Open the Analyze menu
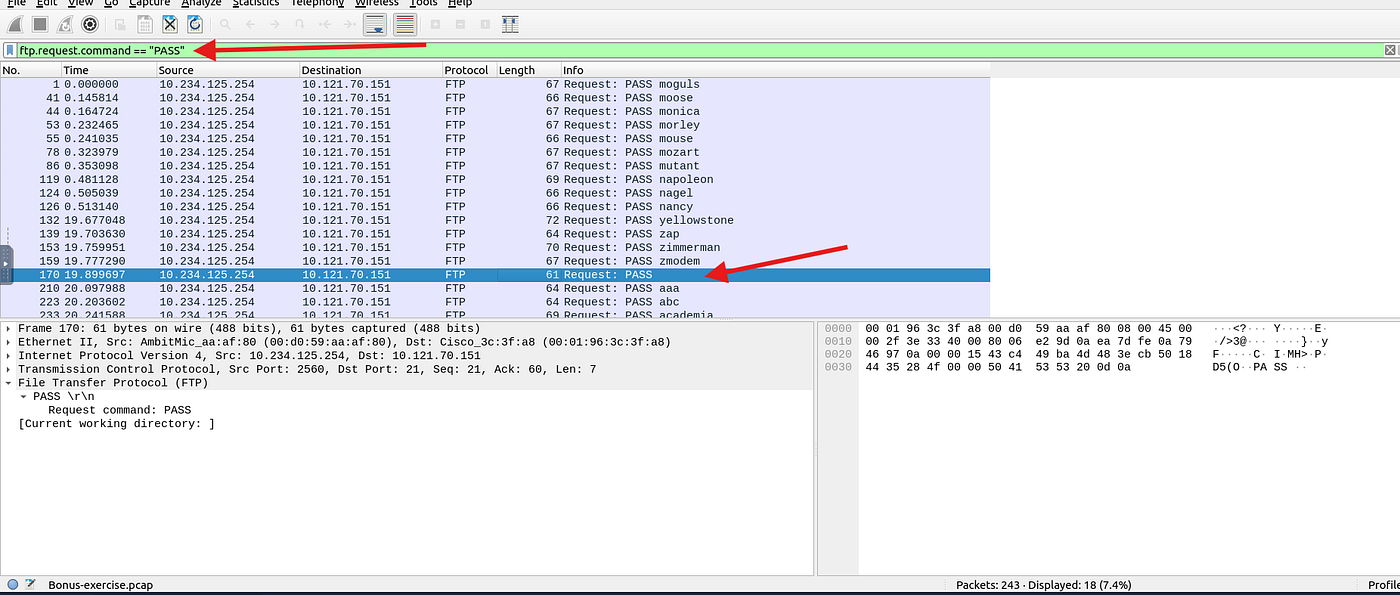This screenshot has height=595, width=1400. 201,3
